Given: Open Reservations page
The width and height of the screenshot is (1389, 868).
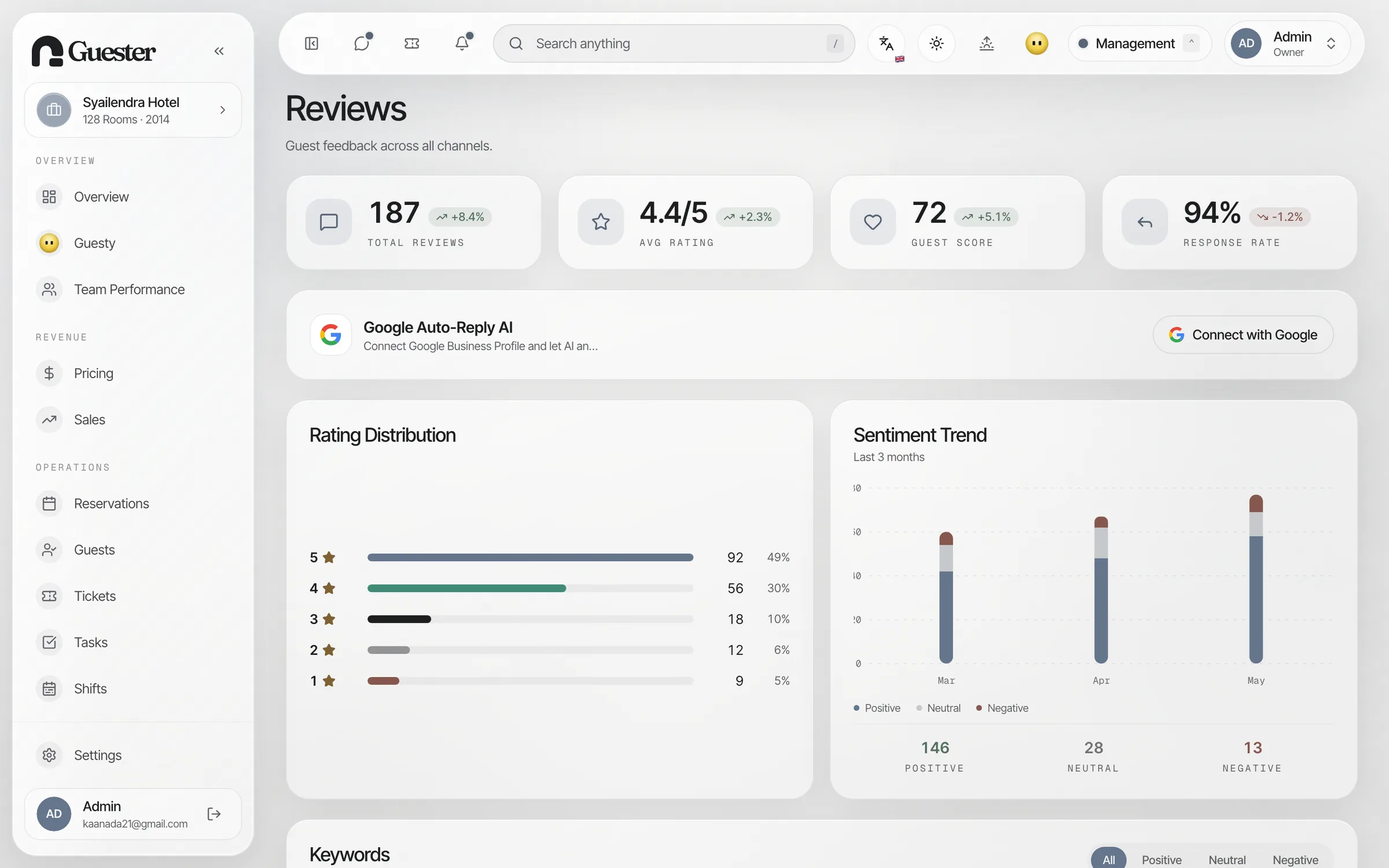Looking at the screenshot, I should [x=133, y=503].
